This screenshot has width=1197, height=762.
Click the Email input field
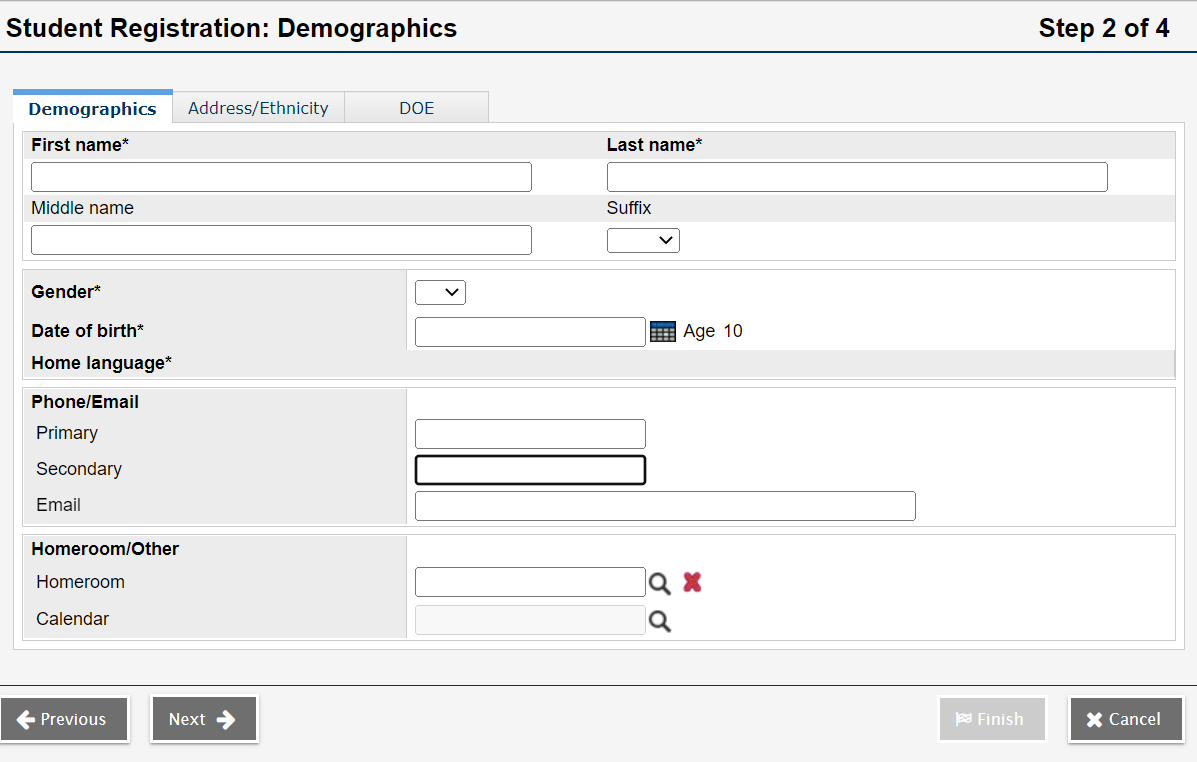[665, 505]
